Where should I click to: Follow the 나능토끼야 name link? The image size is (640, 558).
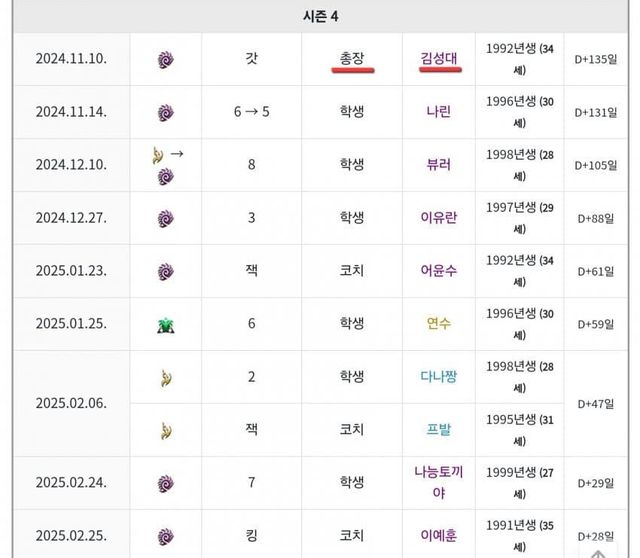pyautogui.click(x=438, y=483)
